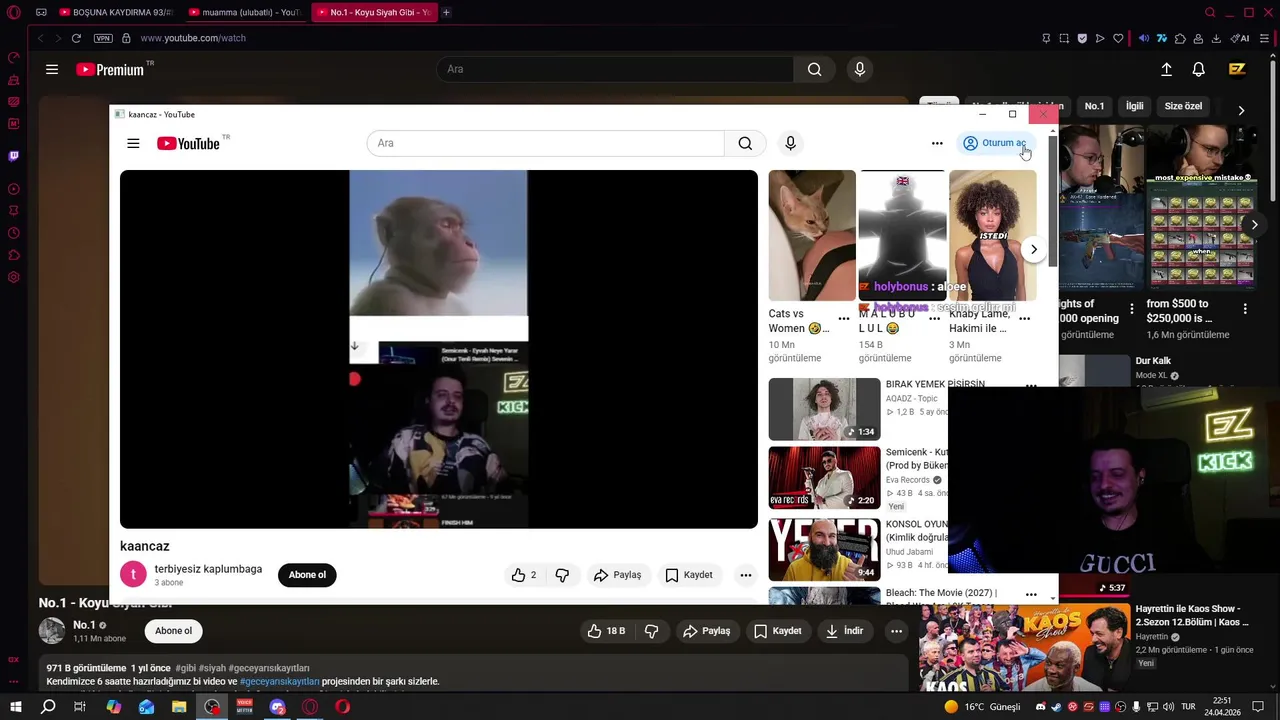
Task: Click the YouTube logo in kaancaz window
Action: pyautogui.click(x=188, y=143)
